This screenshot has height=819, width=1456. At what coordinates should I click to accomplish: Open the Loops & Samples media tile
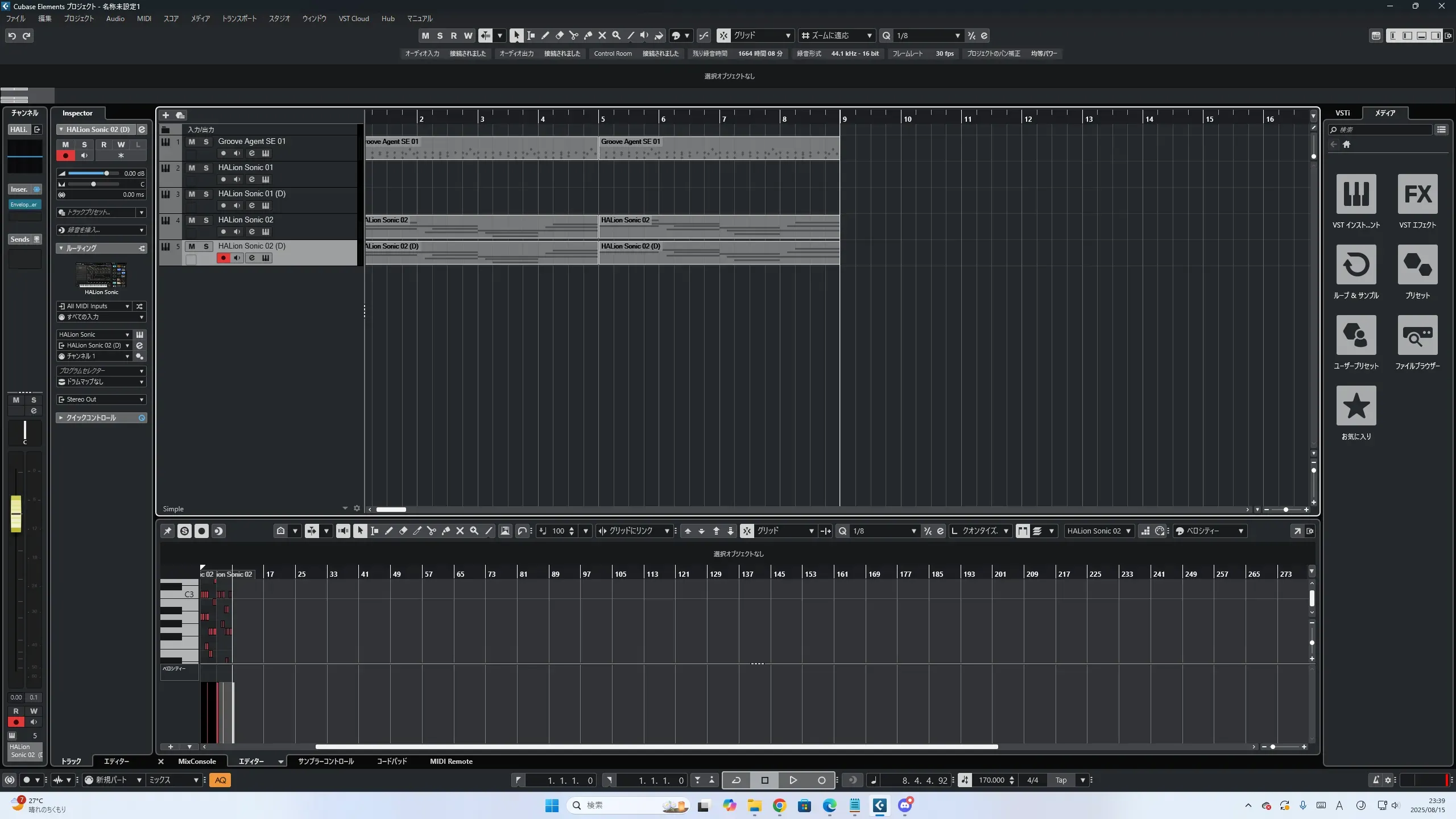tap(1356, 264)
